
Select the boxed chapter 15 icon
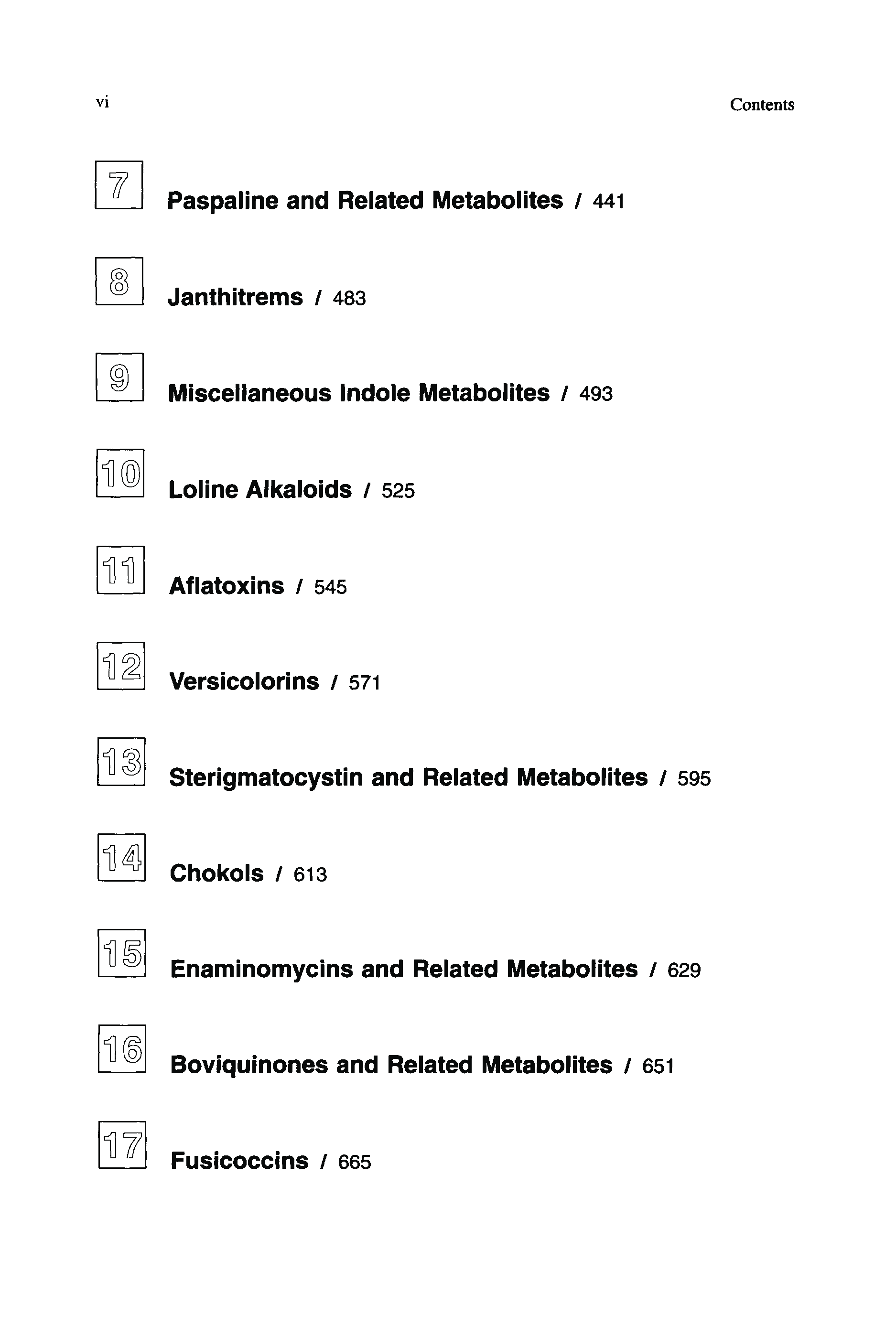point(121,953)
